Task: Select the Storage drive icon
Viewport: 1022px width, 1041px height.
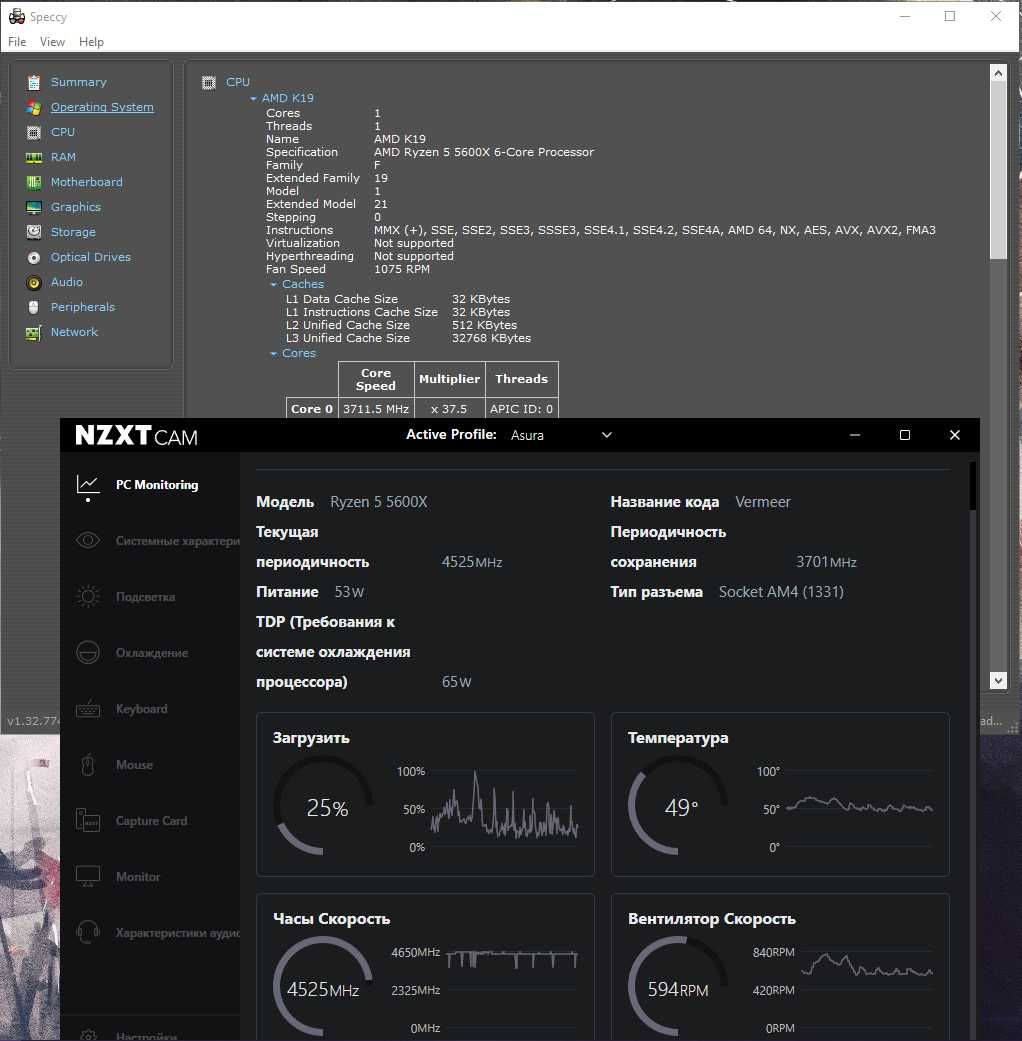Action: [33, 232]
